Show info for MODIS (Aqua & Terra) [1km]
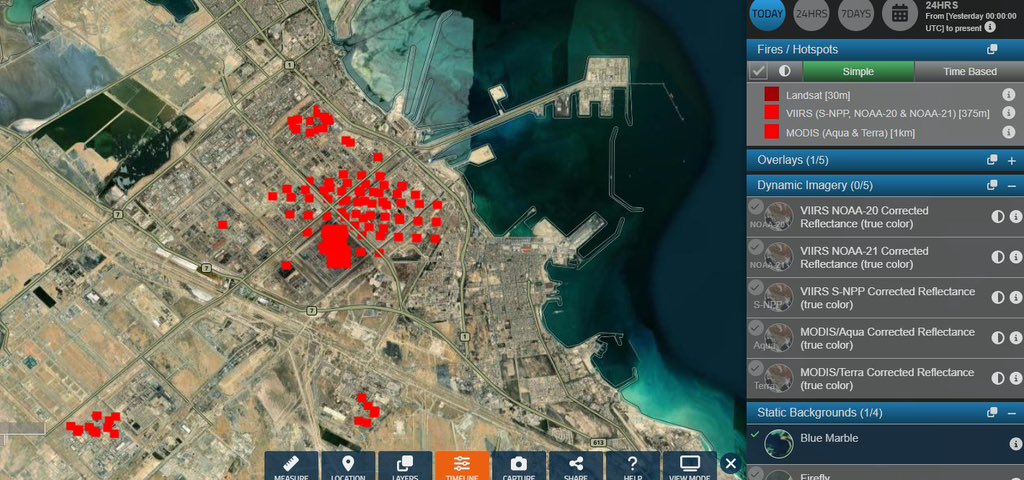Viewport: 1024px width, 480px height. coord(1010,132)
